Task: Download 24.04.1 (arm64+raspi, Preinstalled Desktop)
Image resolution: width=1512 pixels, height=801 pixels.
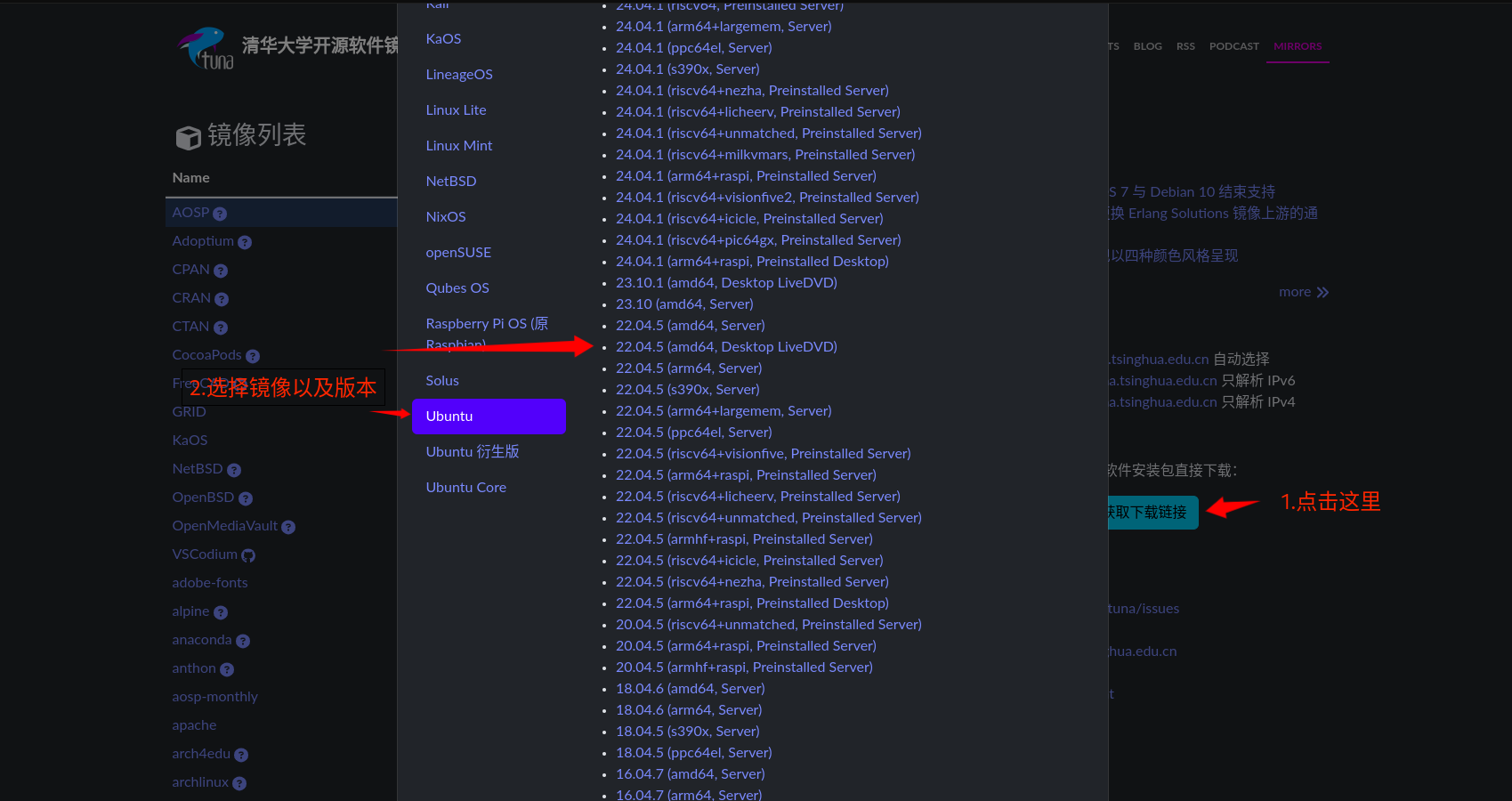Action: pyautogui.click(x=752, y=262)
